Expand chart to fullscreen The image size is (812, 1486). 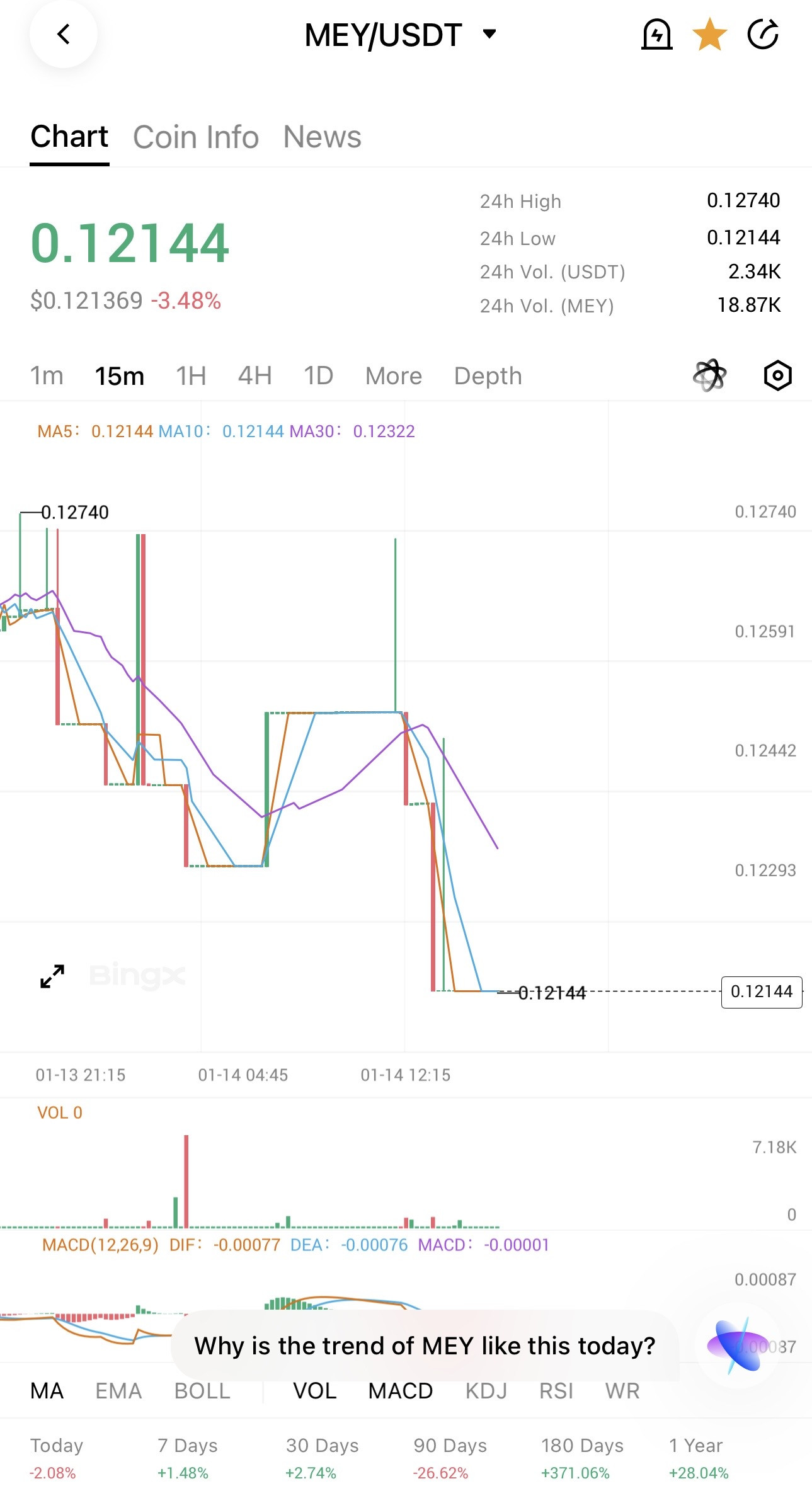[52, 976]
